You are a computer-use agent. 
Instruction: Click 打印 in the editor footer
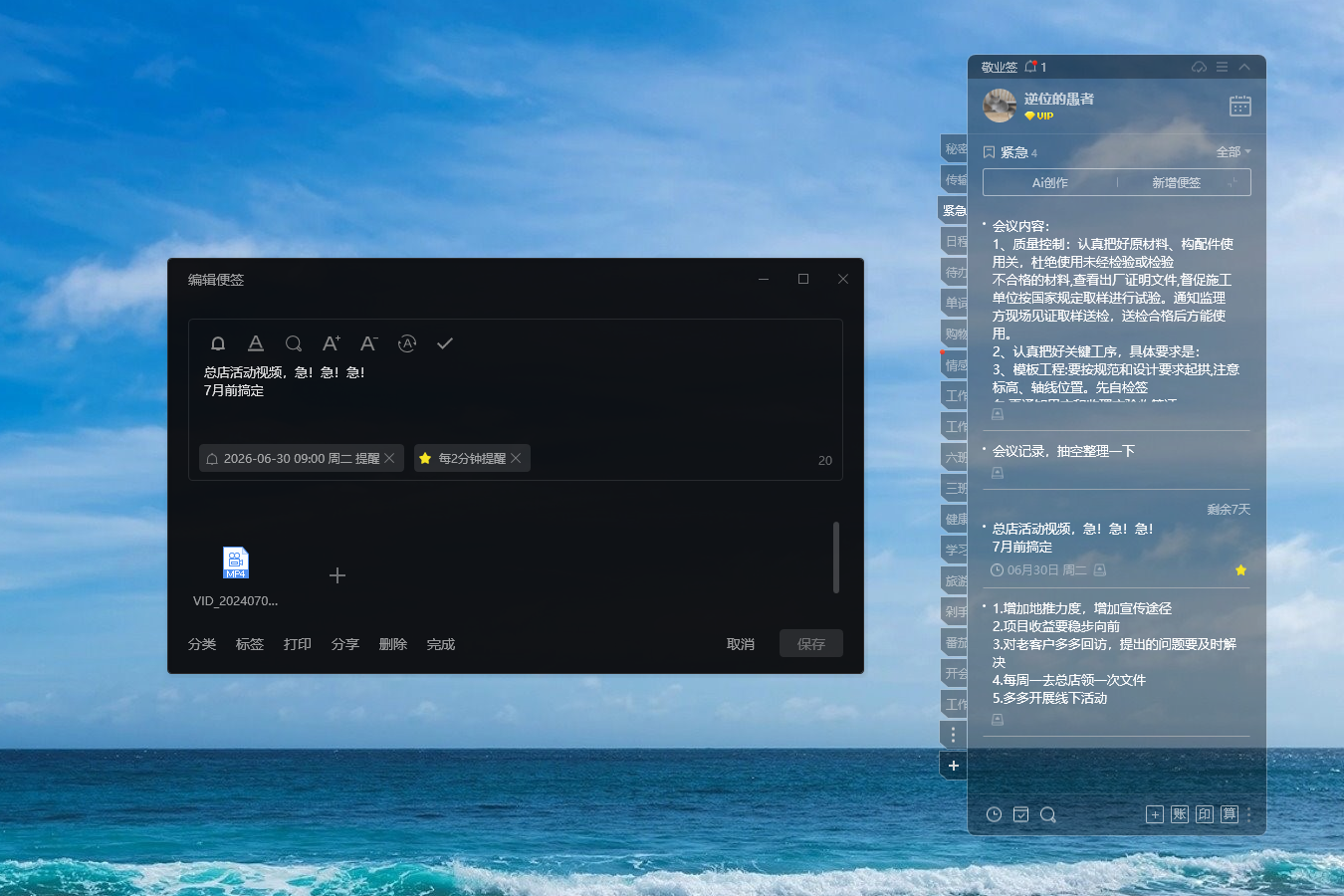coord(298,644)
